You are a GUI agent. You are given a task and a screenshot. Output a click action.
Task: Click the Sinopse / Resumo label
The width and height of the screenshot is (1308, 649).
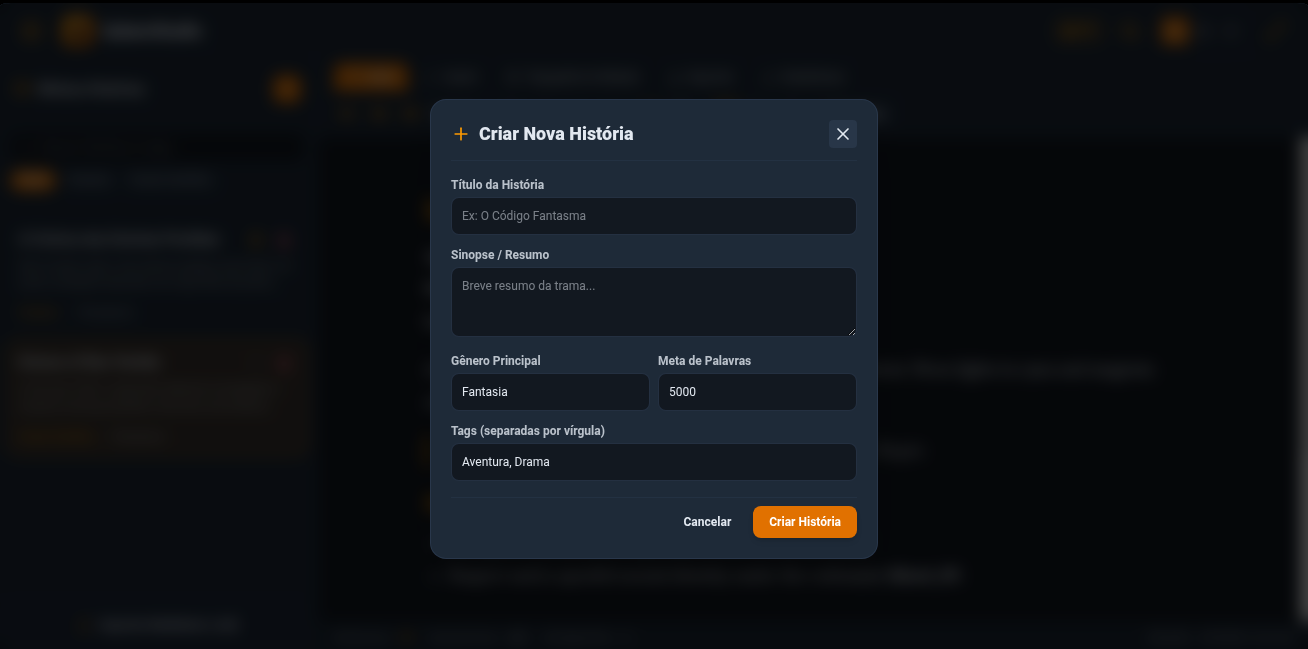(x=500, y=255)
